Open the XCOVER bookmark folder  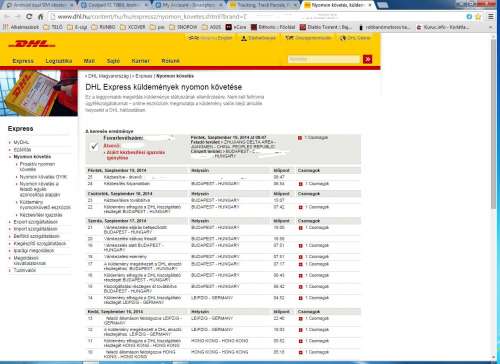tap(132, 27)
